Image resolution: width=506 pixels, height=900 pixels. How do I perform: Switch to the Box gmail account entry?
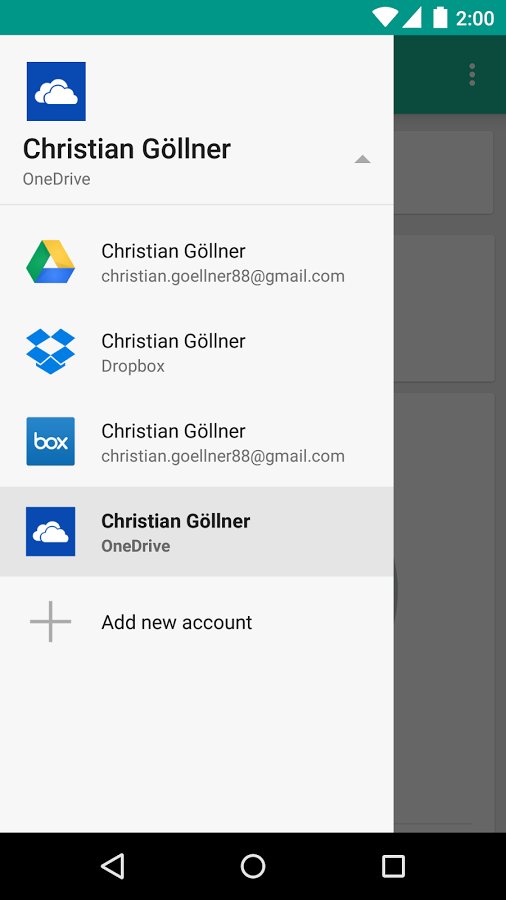pyautogui.click(x=197, y=442)
